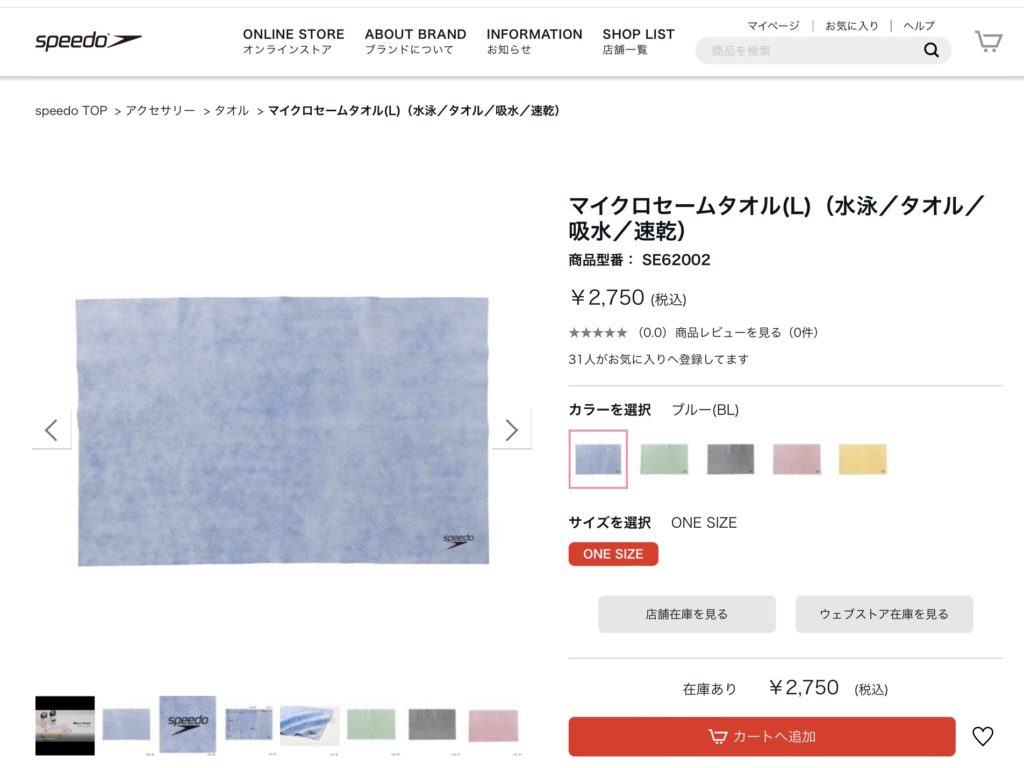Add product to favorites with heart icon
This screenshot has width=1024, height=768.
983,737
